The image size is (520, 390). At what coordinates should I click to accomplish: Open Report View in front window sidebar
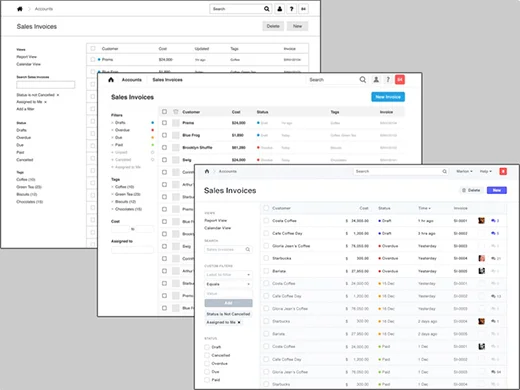(x=216, y=220)
